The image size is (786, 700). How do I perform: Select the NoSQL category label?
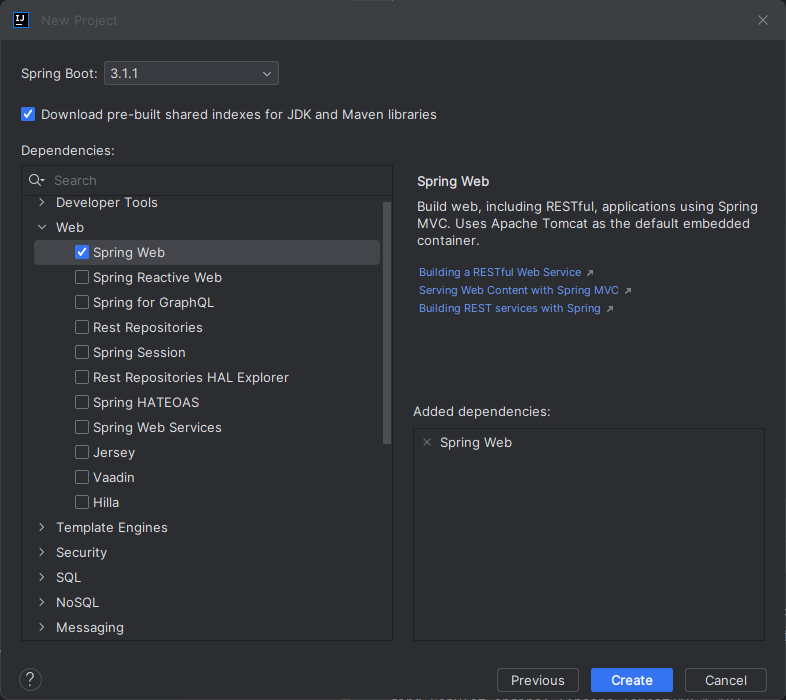77,602
